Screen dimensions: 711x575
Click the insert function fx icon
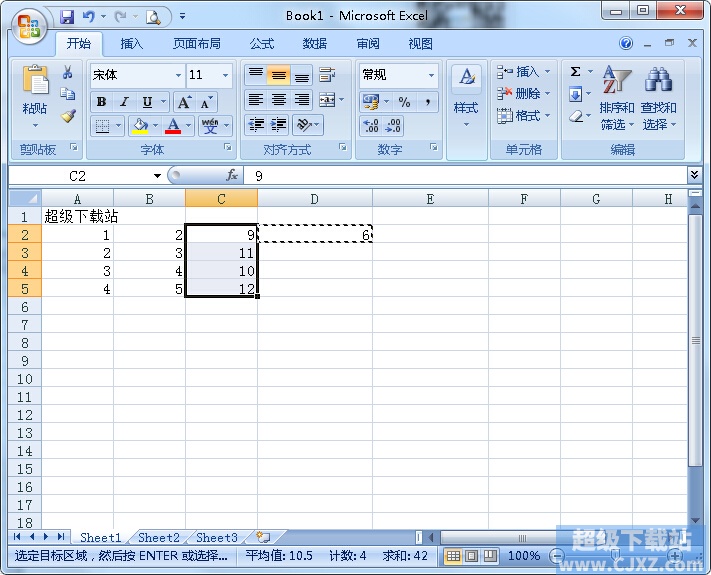point(232,175)
